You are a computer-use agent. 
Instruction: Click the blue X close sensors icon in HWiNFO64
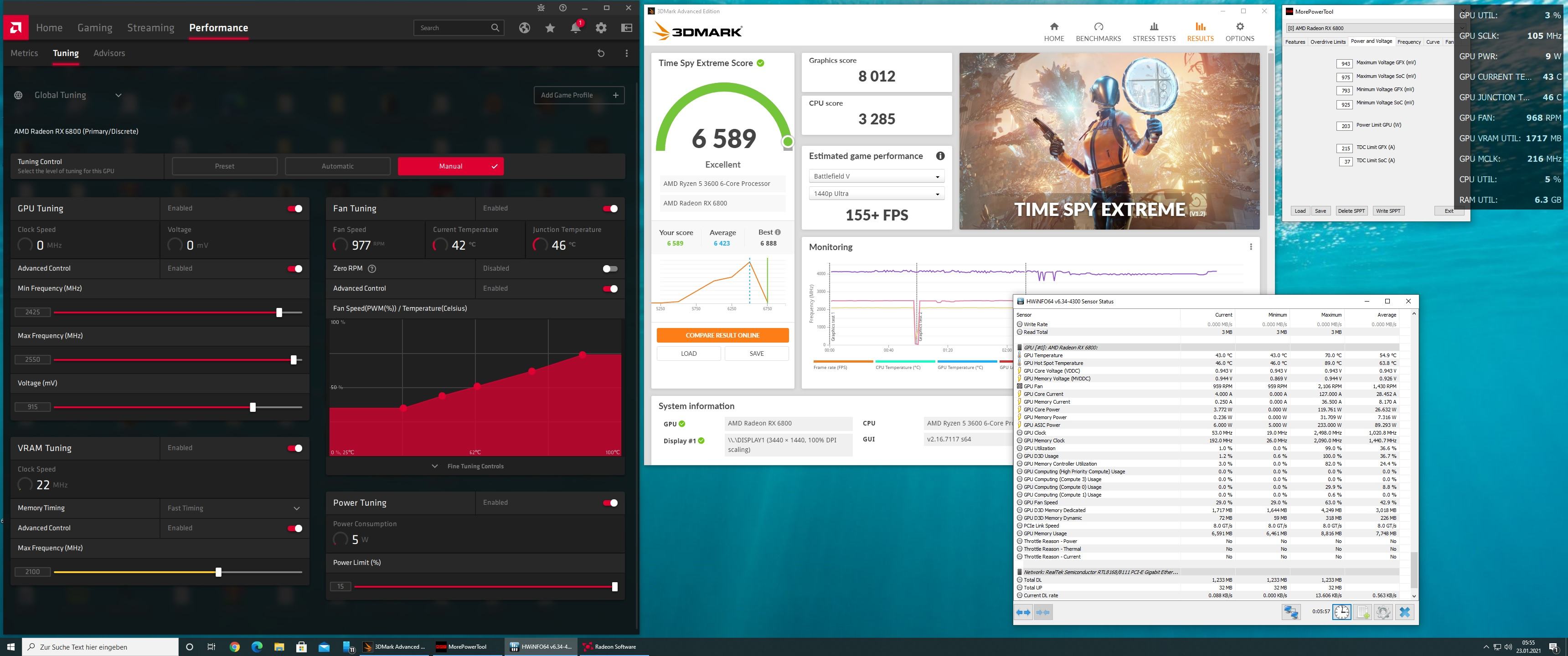pos(1404,612)
